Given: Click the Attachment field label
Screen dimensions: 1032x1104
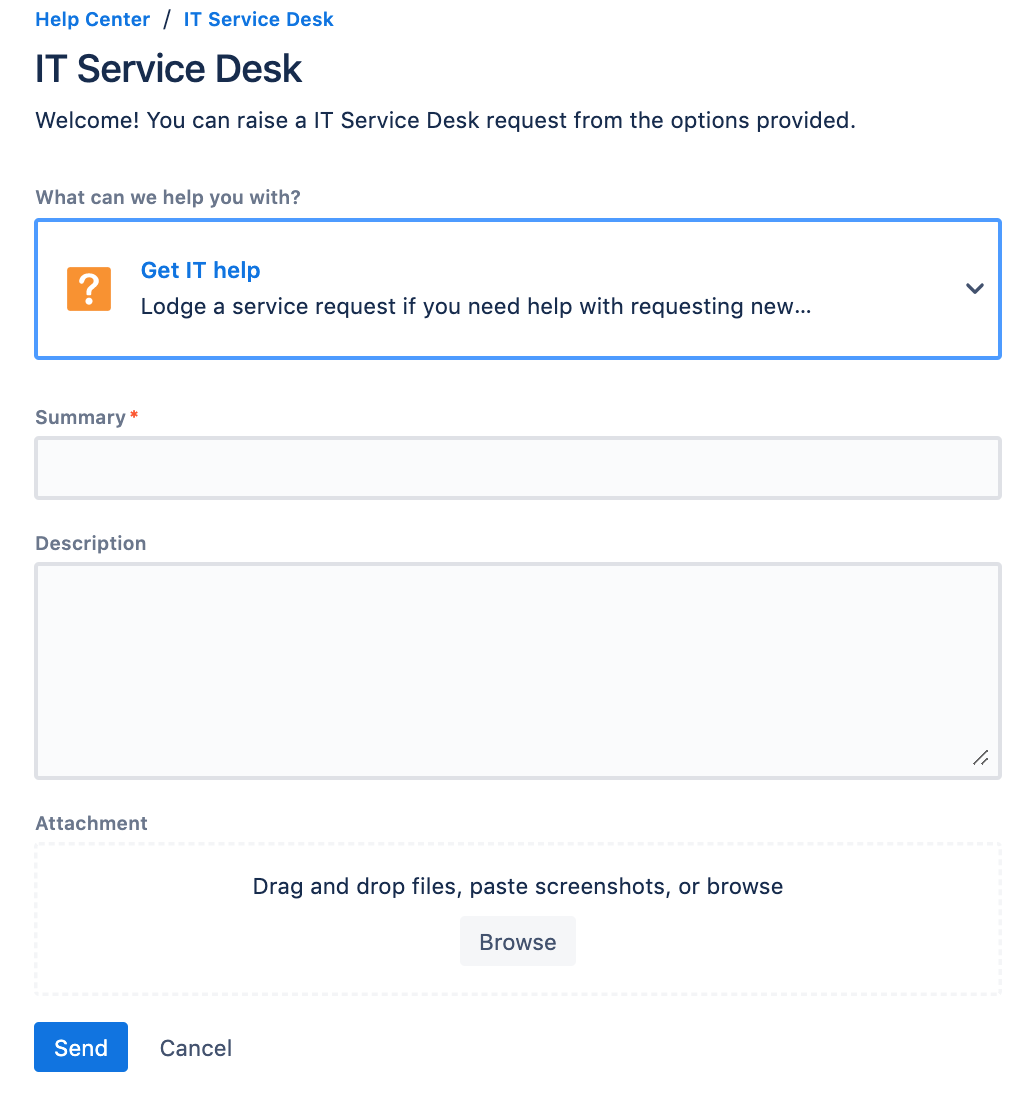Looking at the screenshot, I should 92,823.
